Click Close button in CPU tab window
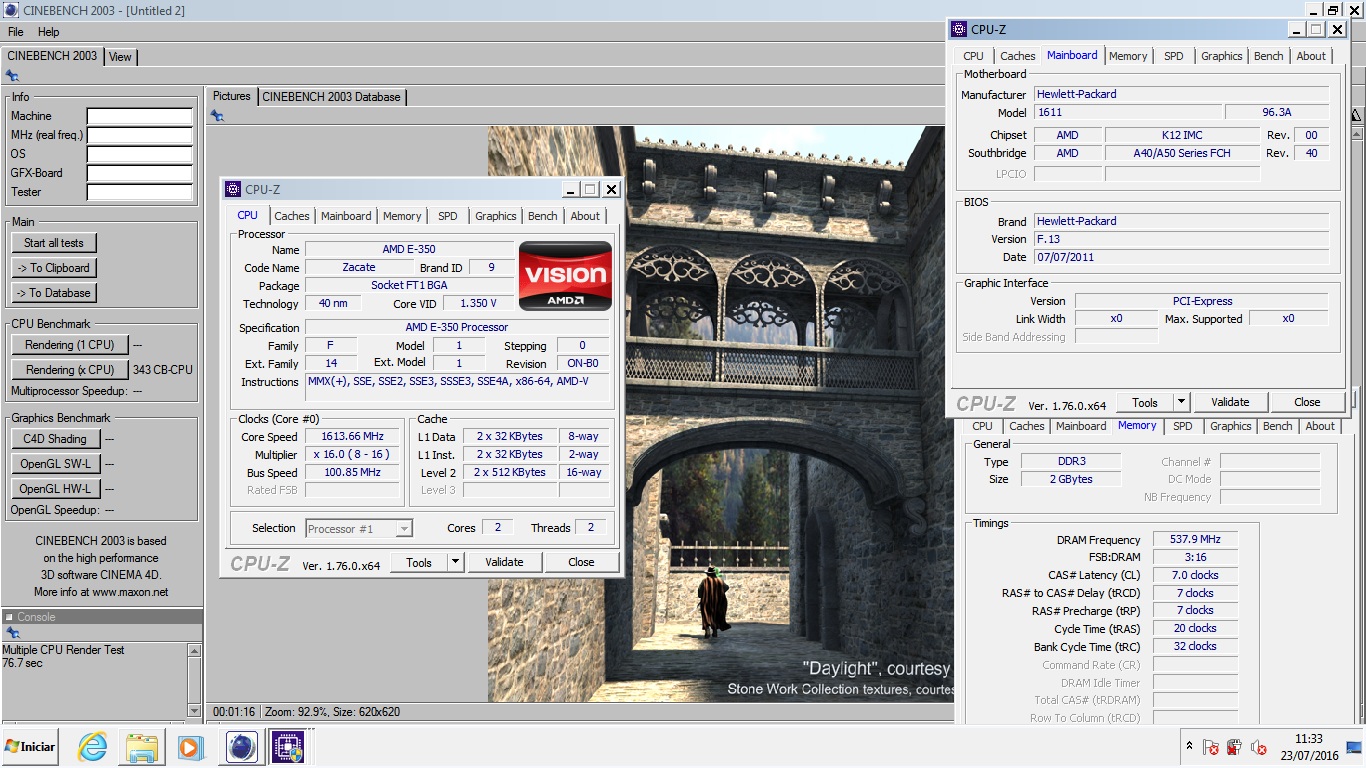The image size is (1366, 768). pyautogui.click(x=581, y=562)
